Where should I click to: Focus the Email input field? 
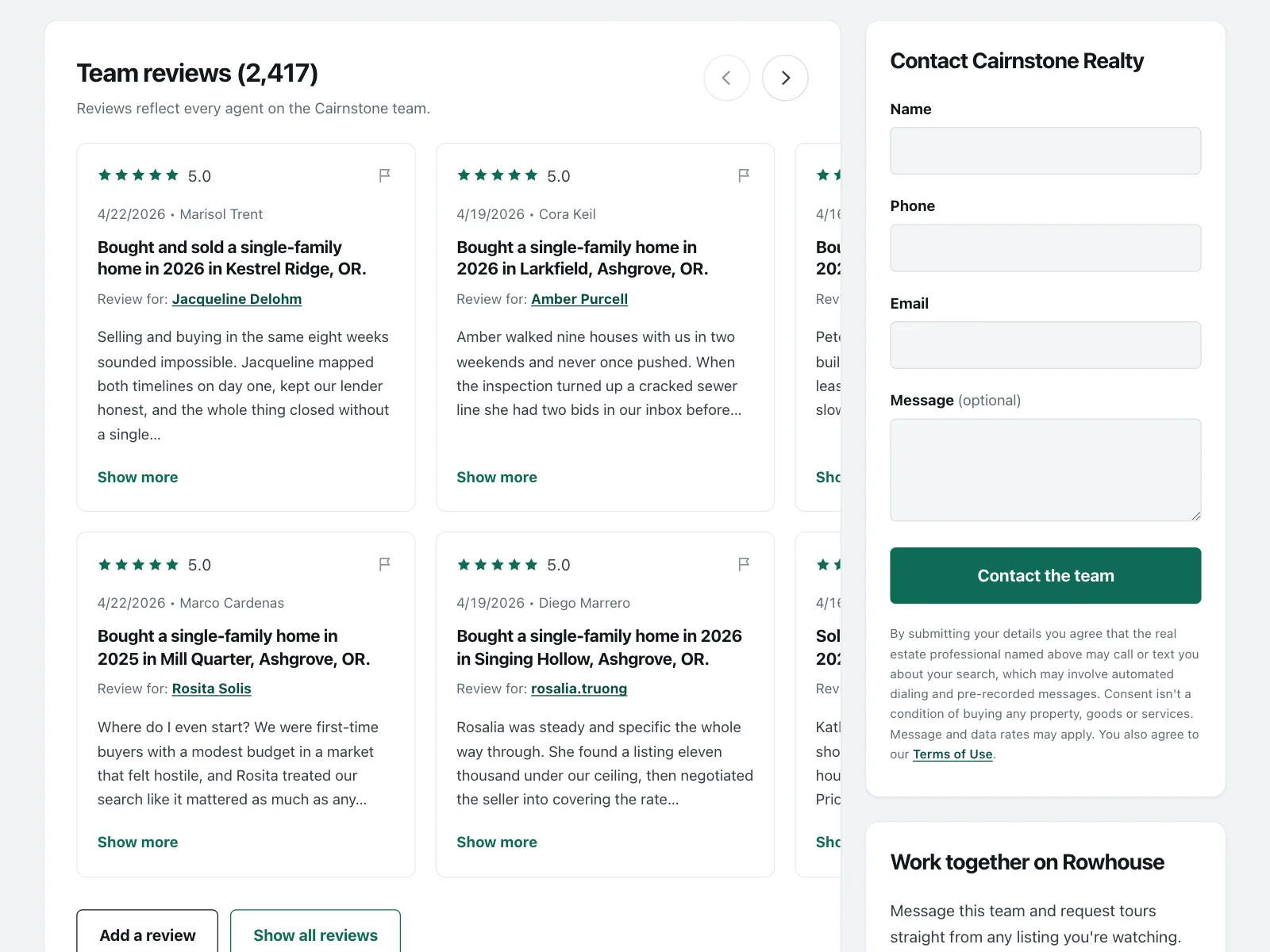tap(1045, 345)
